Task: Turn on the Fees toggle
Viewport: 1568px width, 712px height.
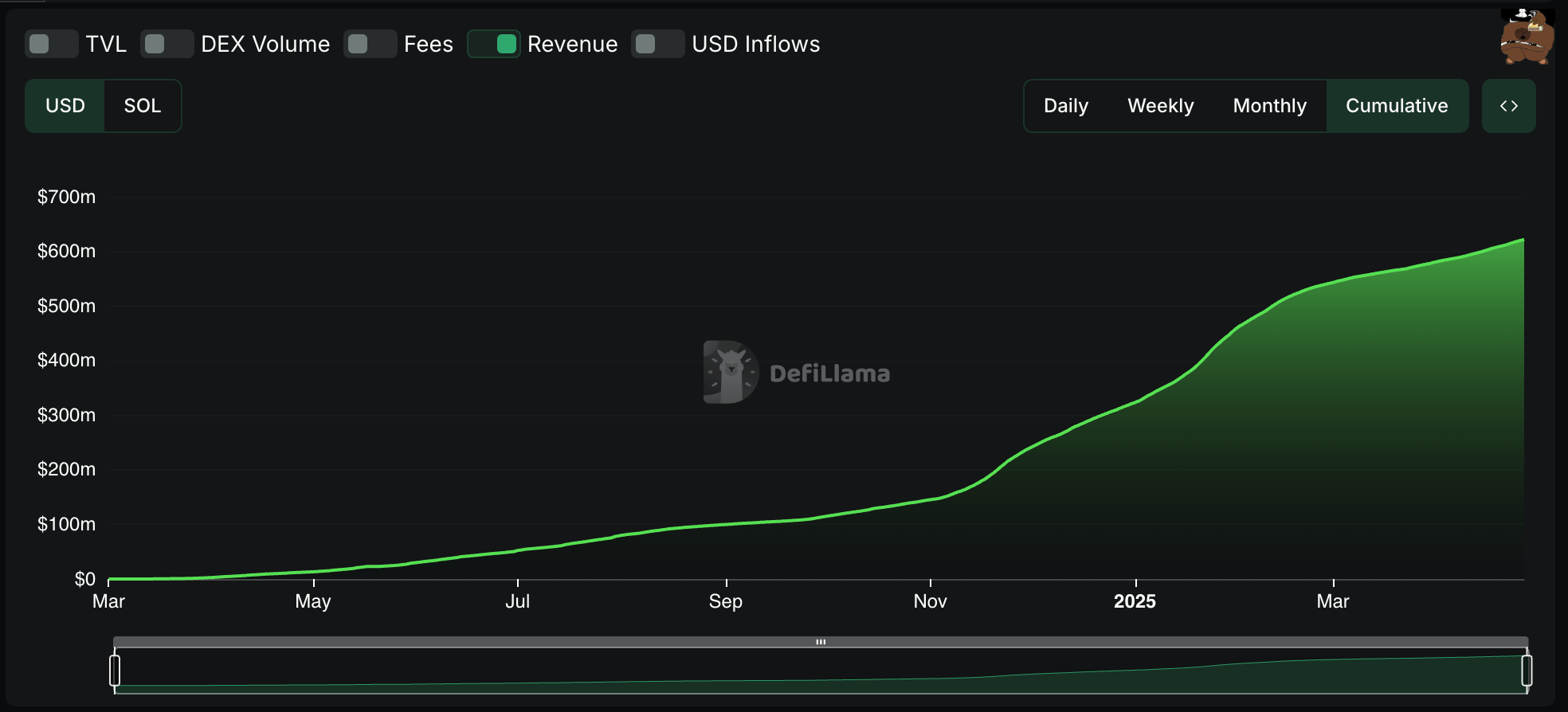Action: pyautogui.click(x=370, y=44)
